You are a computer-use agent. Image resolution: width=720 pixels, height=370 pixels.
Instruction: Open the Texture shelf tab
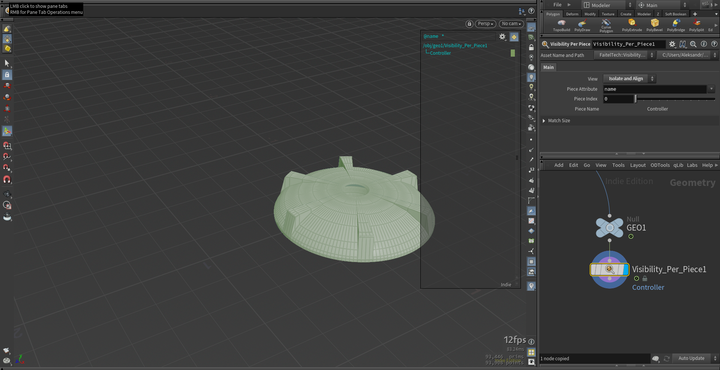[x=608, y=14]
